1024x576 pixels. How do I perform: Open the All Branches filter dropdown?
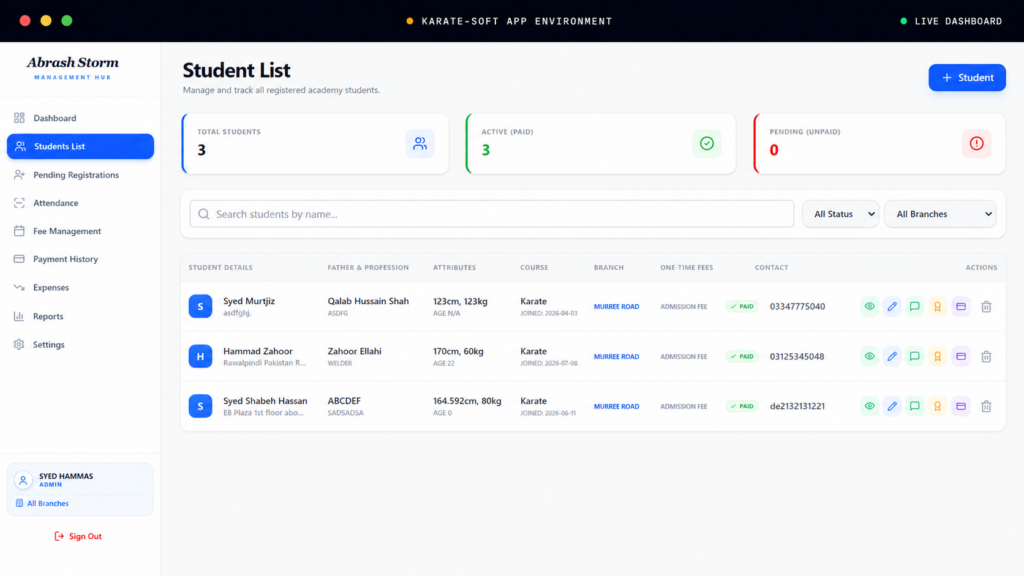pos(940,214)
